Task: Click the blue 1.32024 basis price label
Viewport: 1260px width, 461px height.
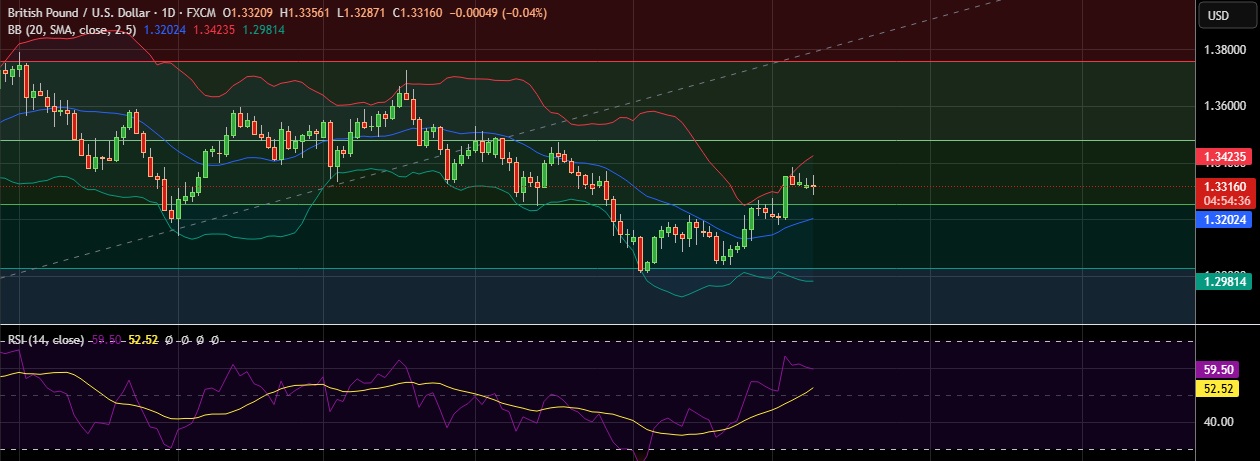Action: [x=1223, y=220]
